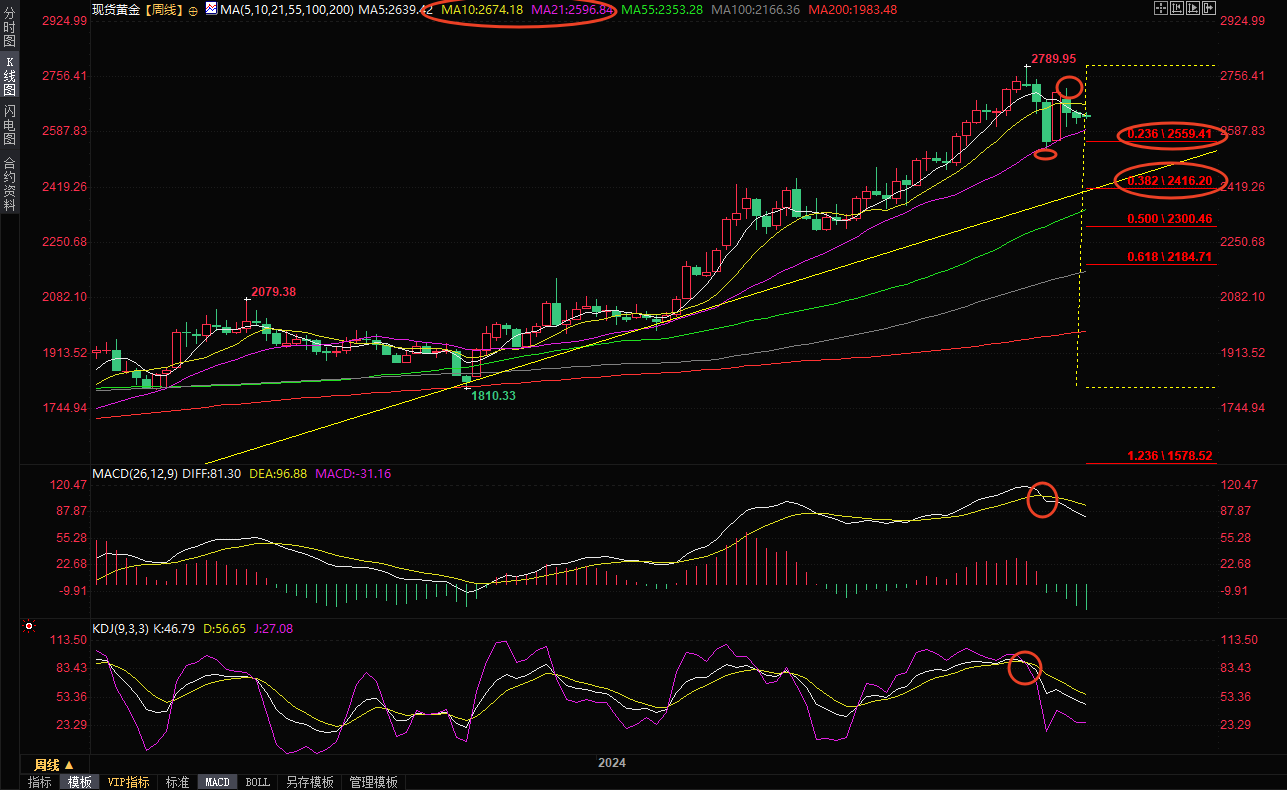Choose the 标准 template
Viewport: 1287px width, 790px height.
pos(177,782)
